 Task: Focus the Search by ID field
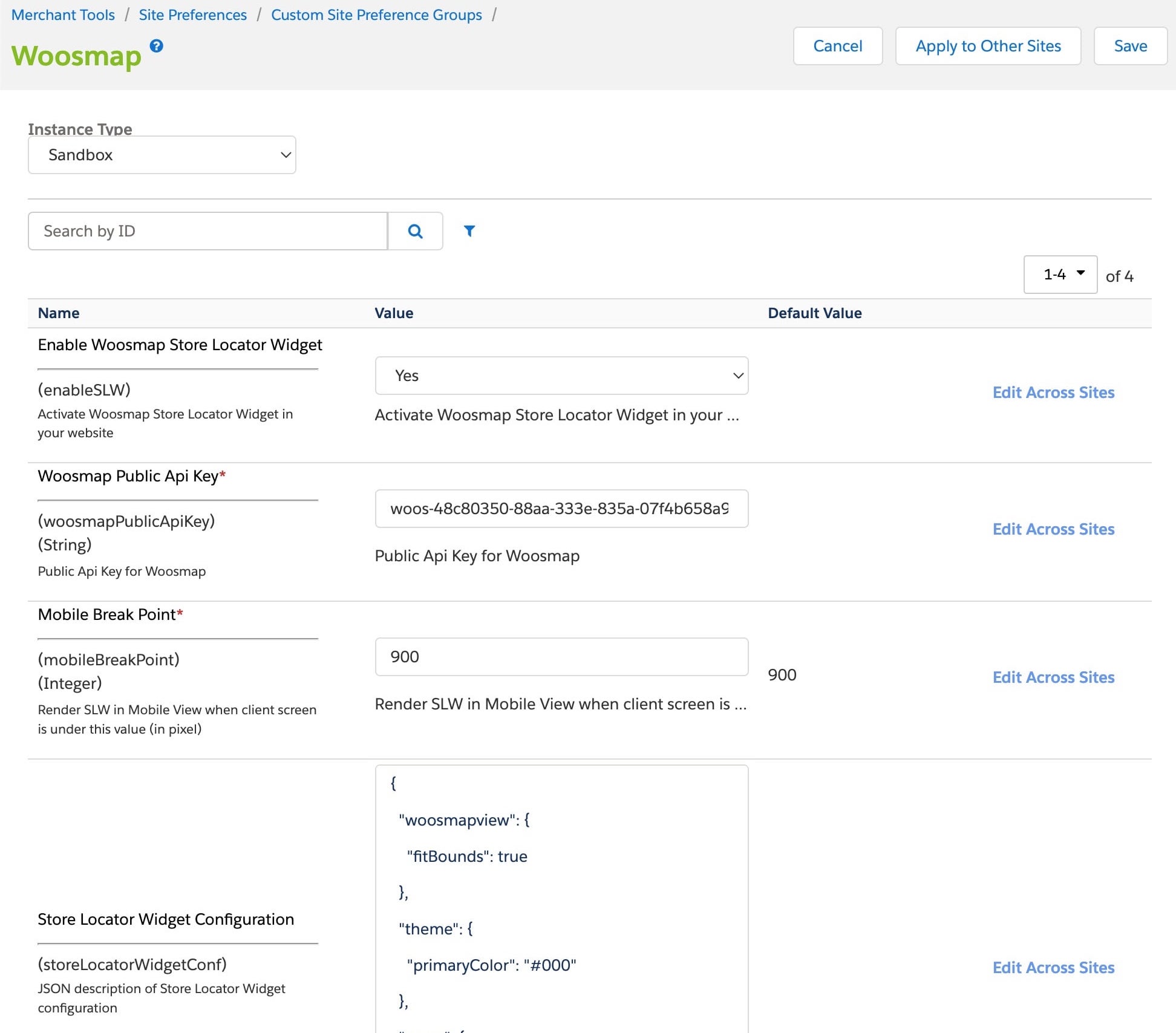click(207, 231)
